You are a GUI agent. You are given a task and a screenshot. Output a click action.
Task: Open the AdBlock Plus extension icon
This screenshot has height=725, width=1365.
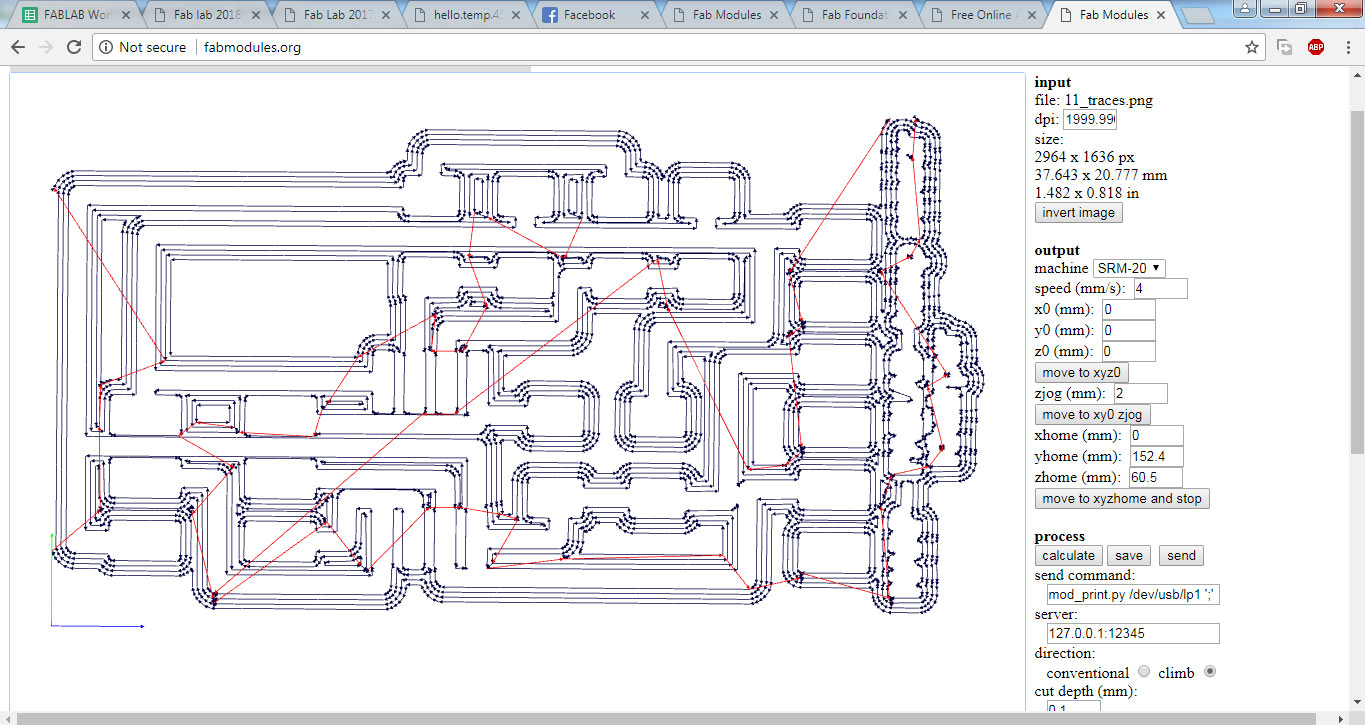click(x=1316, y=47)
